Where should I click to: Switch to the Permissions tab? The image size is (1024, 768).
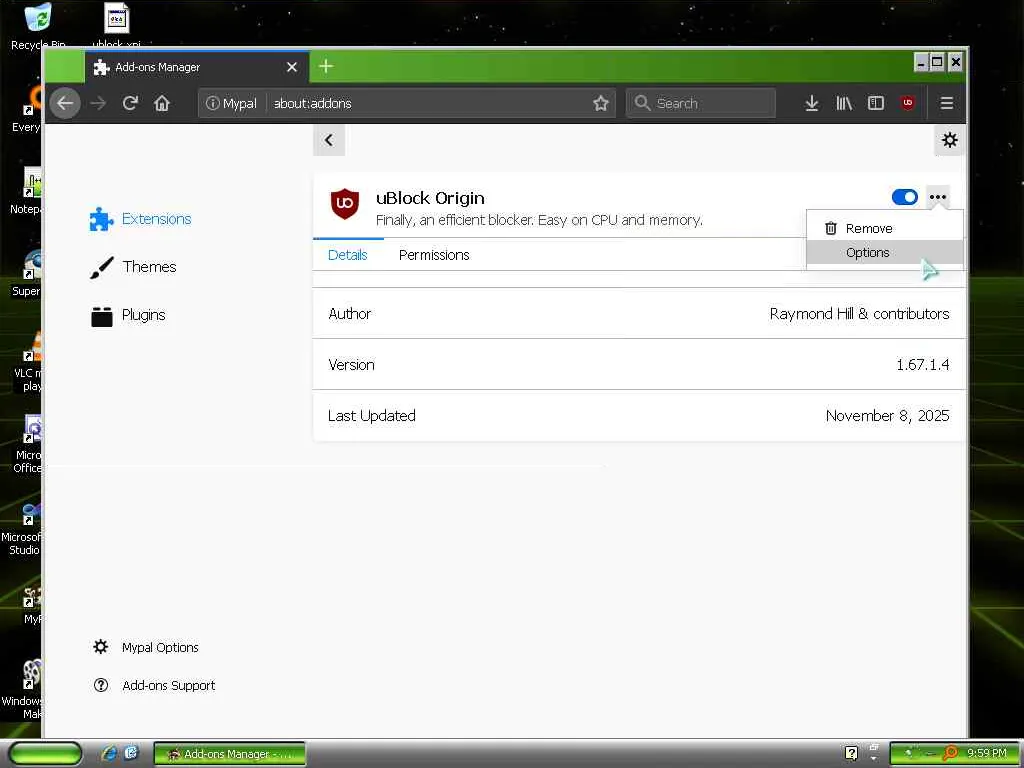(434, 255)
